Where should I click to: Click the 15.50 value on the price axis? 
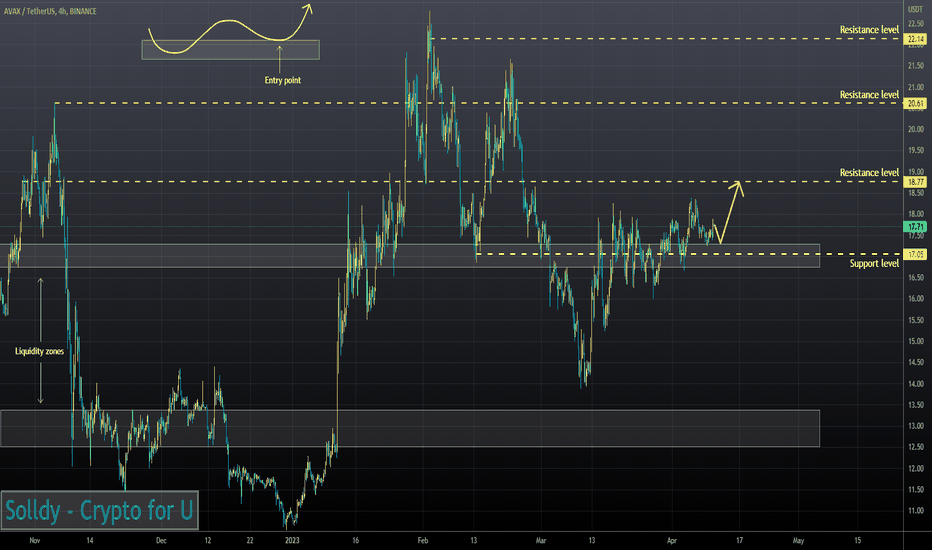click(915, 320)
